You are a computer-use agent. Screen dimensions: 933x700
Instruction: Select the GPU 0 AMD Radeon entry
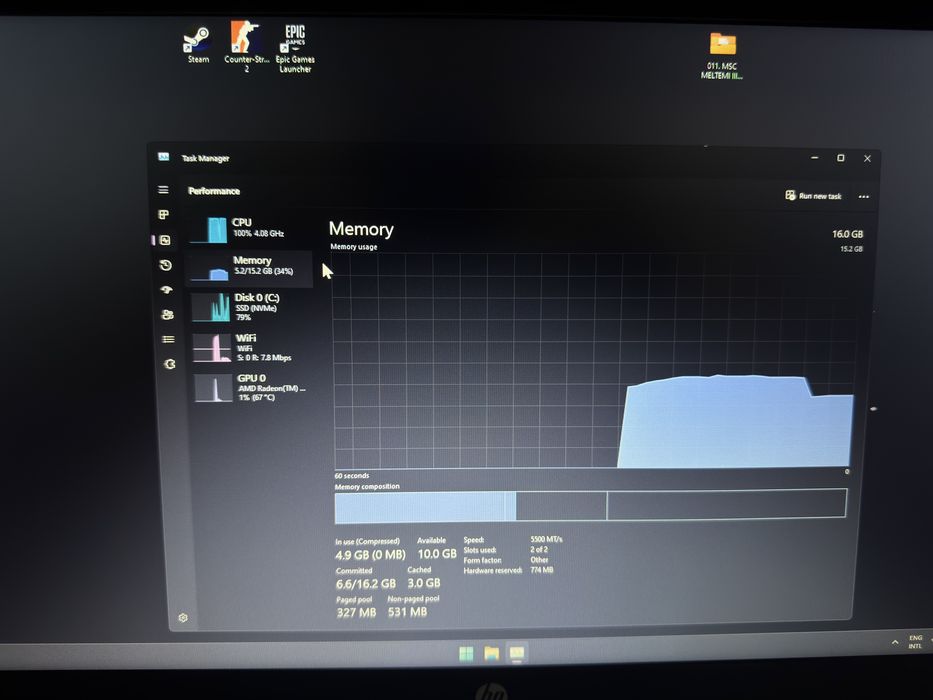tap(252, 388)
